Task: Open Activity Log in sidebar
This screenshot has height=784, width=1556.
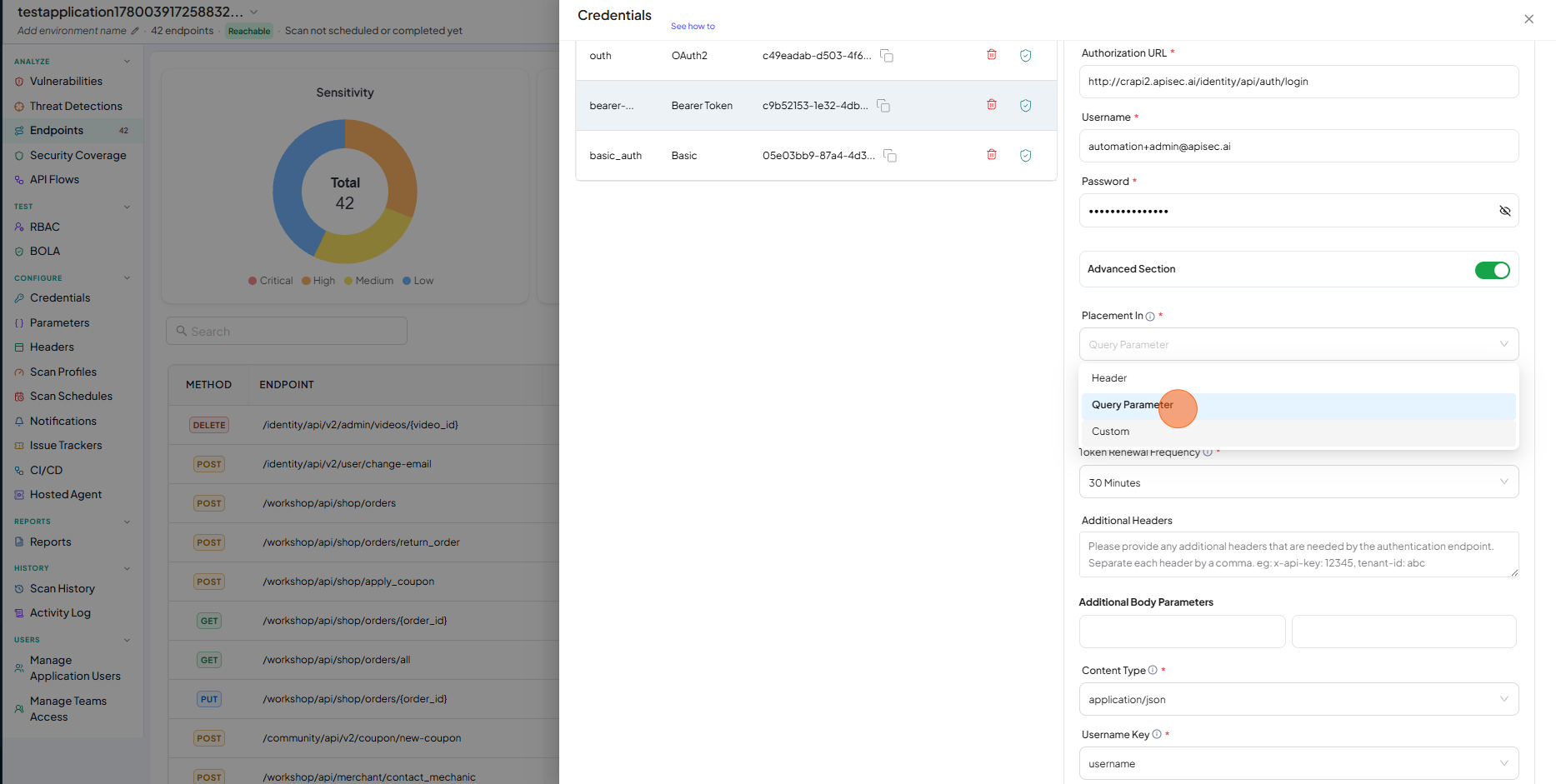Action: click(60, 613)
